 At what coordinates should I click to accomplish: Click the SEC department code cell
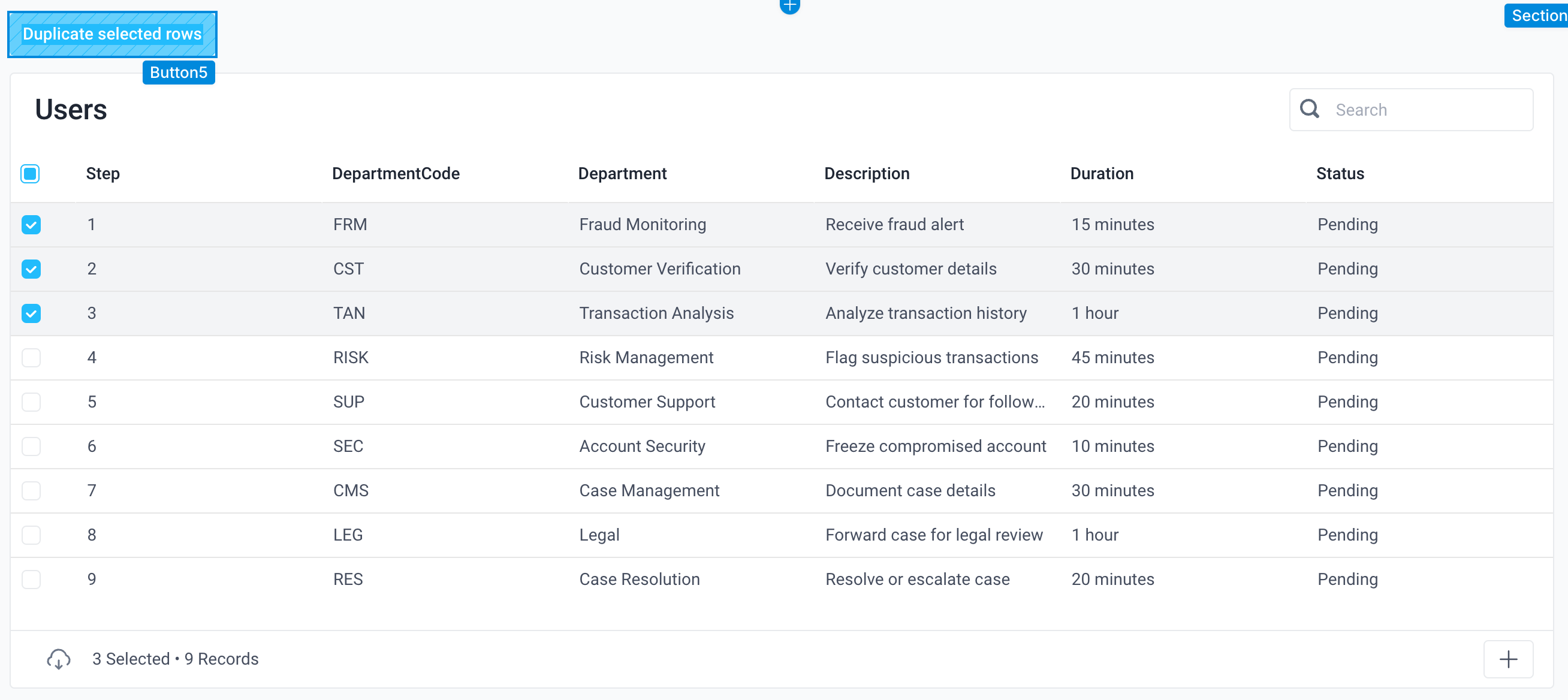(x=348, y=446)
